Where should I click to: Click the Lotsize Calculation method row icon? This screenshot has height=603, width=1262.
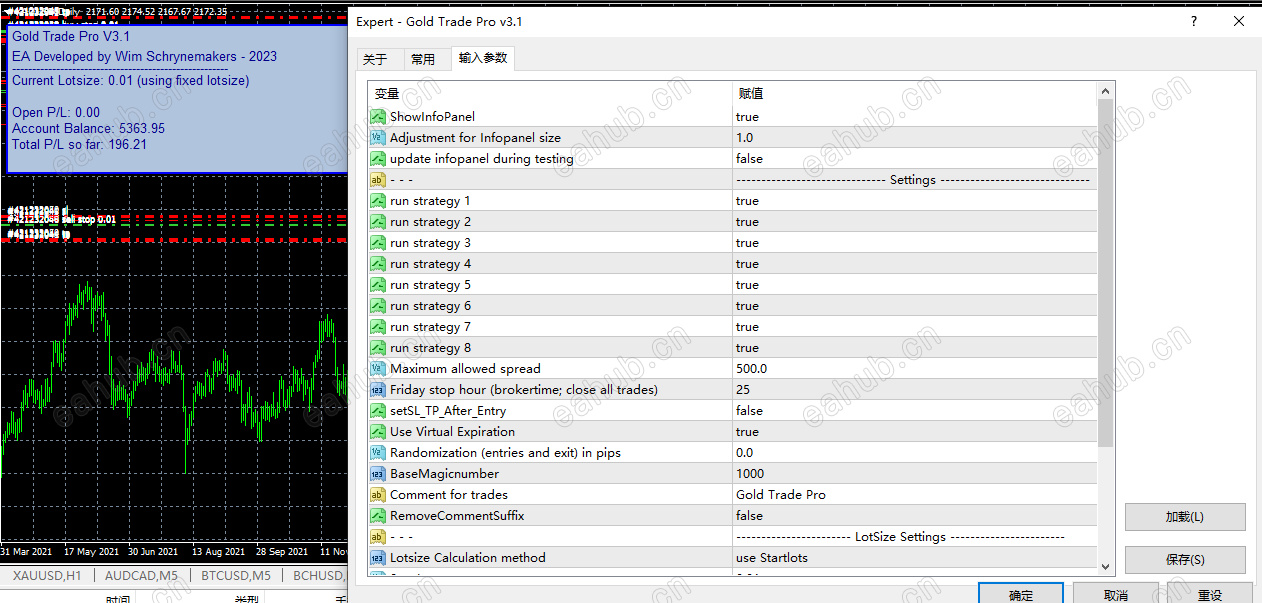coord(378,558)
